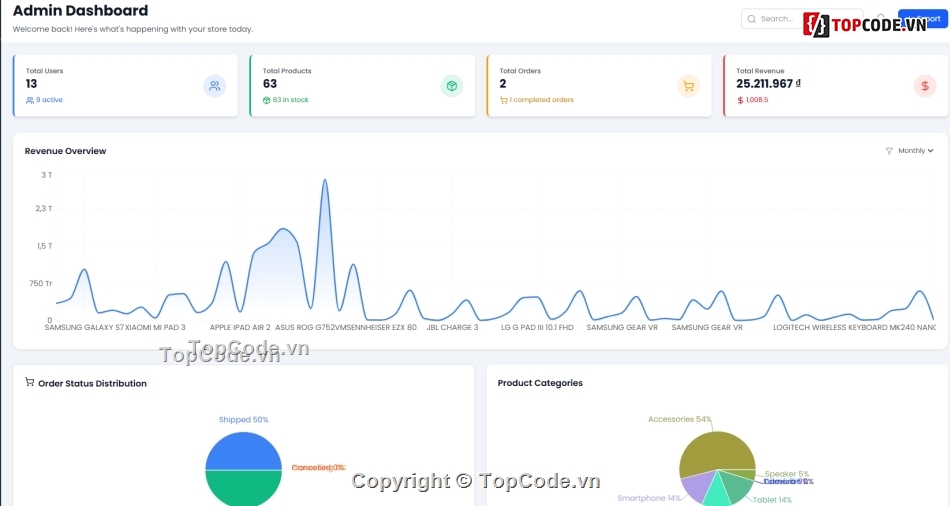Image resolution: width=950 pixels, height=506 pixels.
Task: Click the Order Status Distribution title
Action: tap(92, 384)
